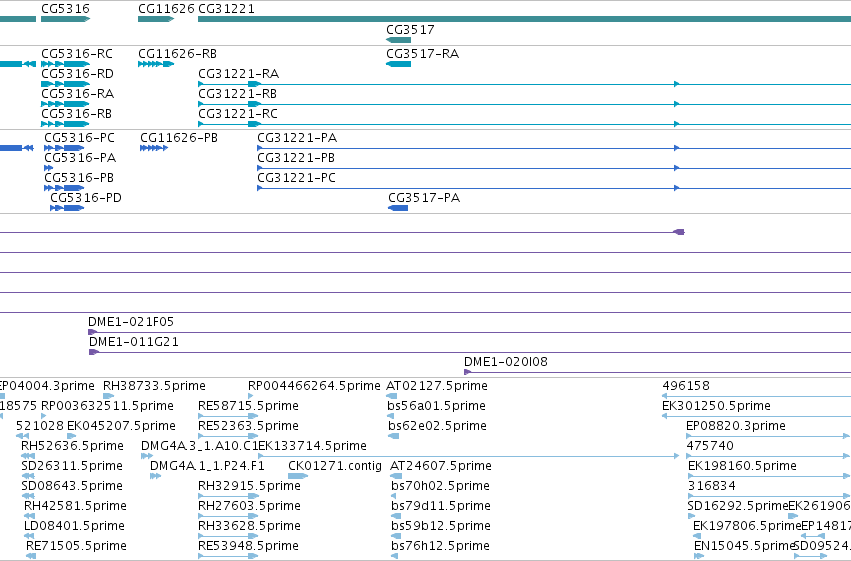Image resolution: width=851 pixels, height=561 pixels.
Task: Select EST RE53948.5prime
Action: pos(249,546)
